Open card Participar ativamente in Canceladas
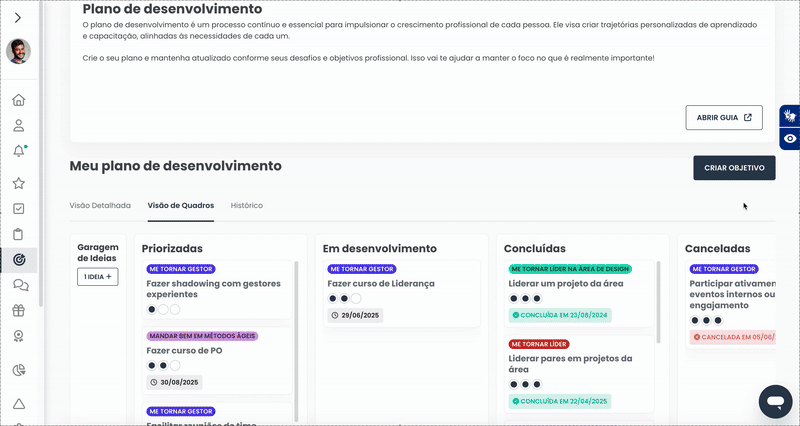The height and width of the screenshot is (426, 800). [732, 304]
